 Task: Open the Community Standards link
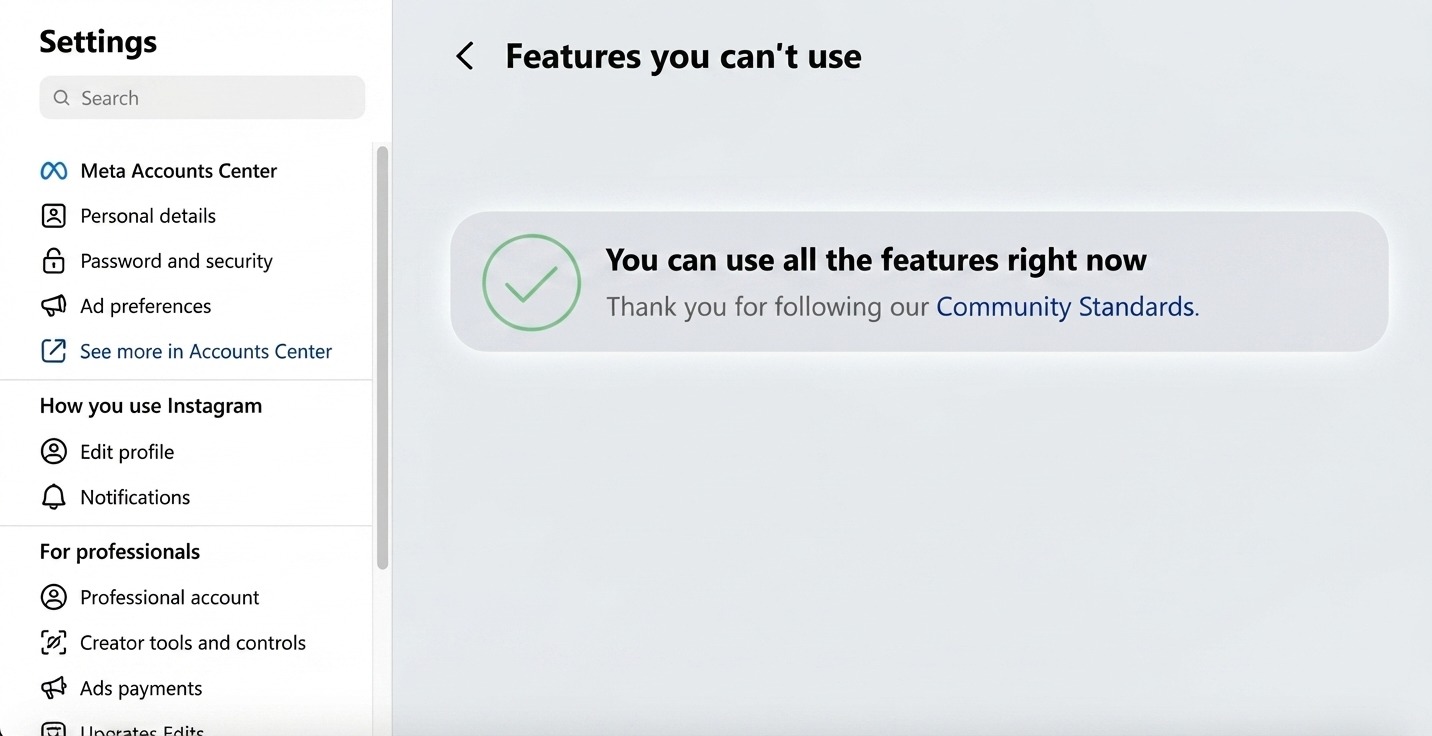click(1065, 306)
